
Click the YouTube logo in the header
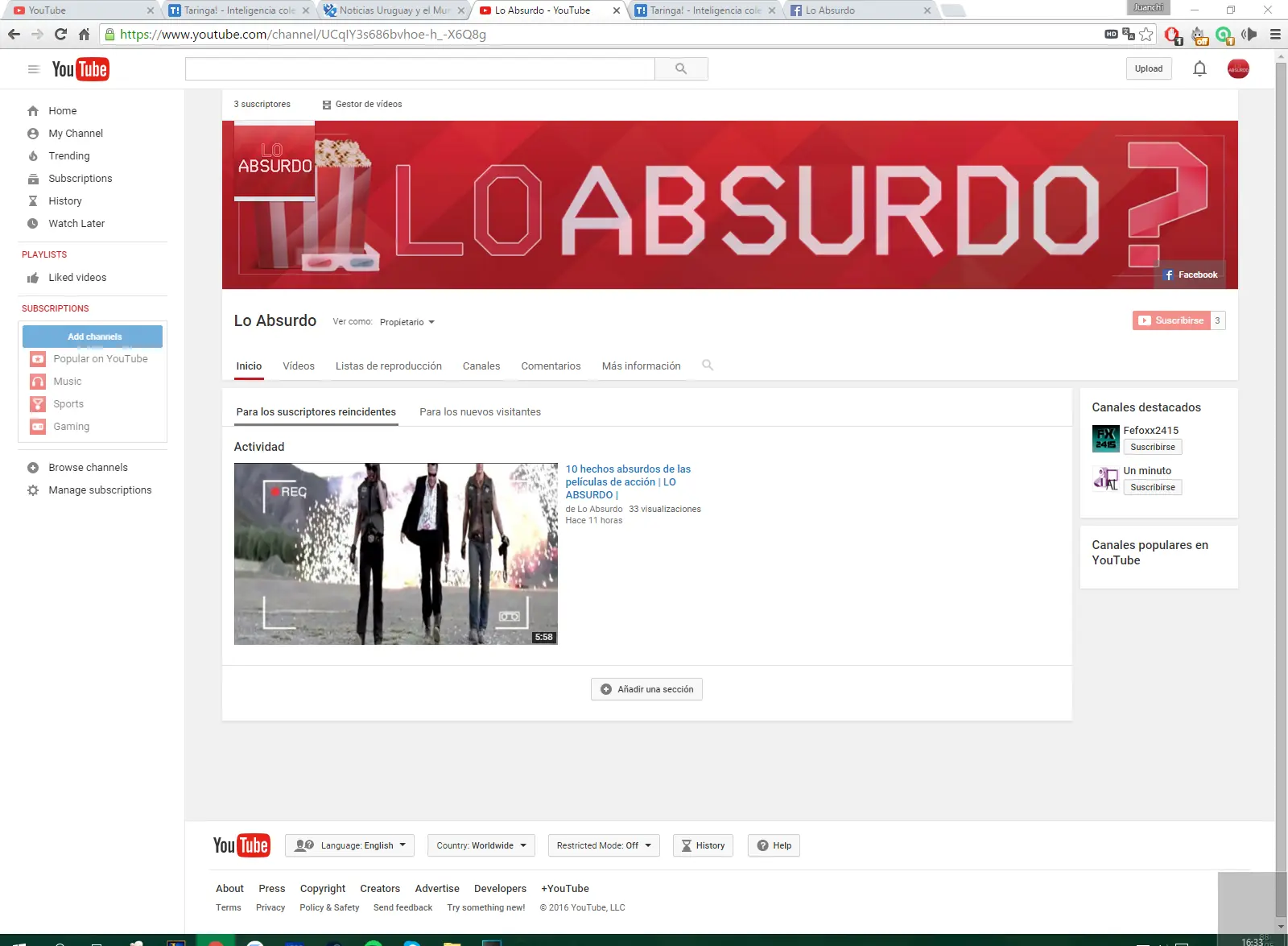click(80, 69)
